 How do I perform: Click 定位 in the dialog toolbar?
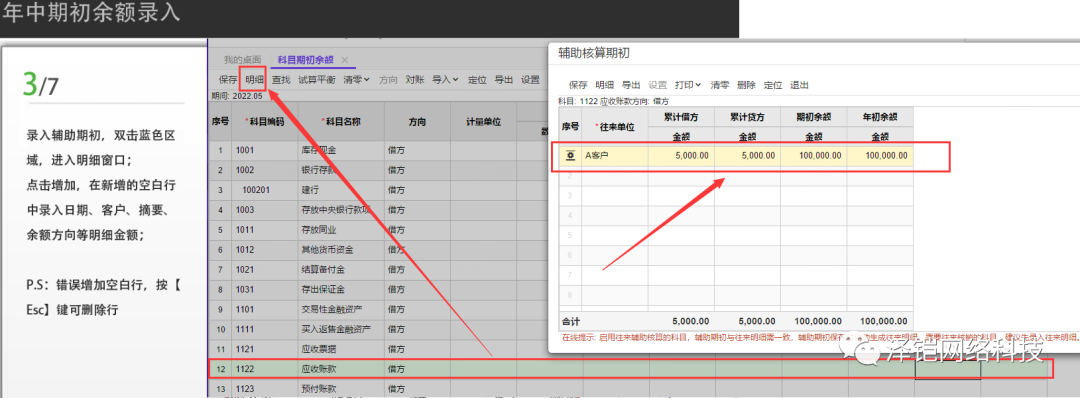point(773,85)
